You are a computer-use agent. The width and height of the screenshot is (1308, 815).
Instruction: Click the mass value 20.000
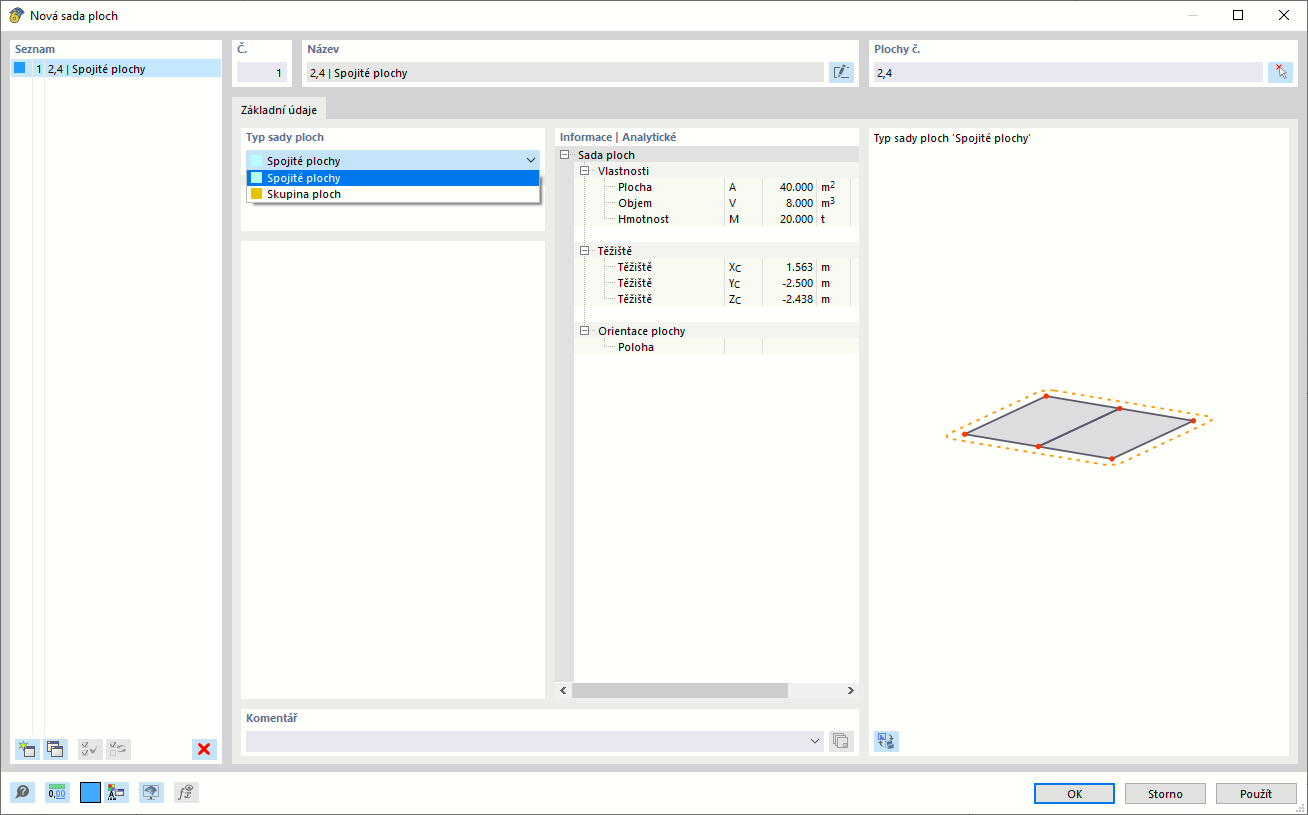point(796,219)
